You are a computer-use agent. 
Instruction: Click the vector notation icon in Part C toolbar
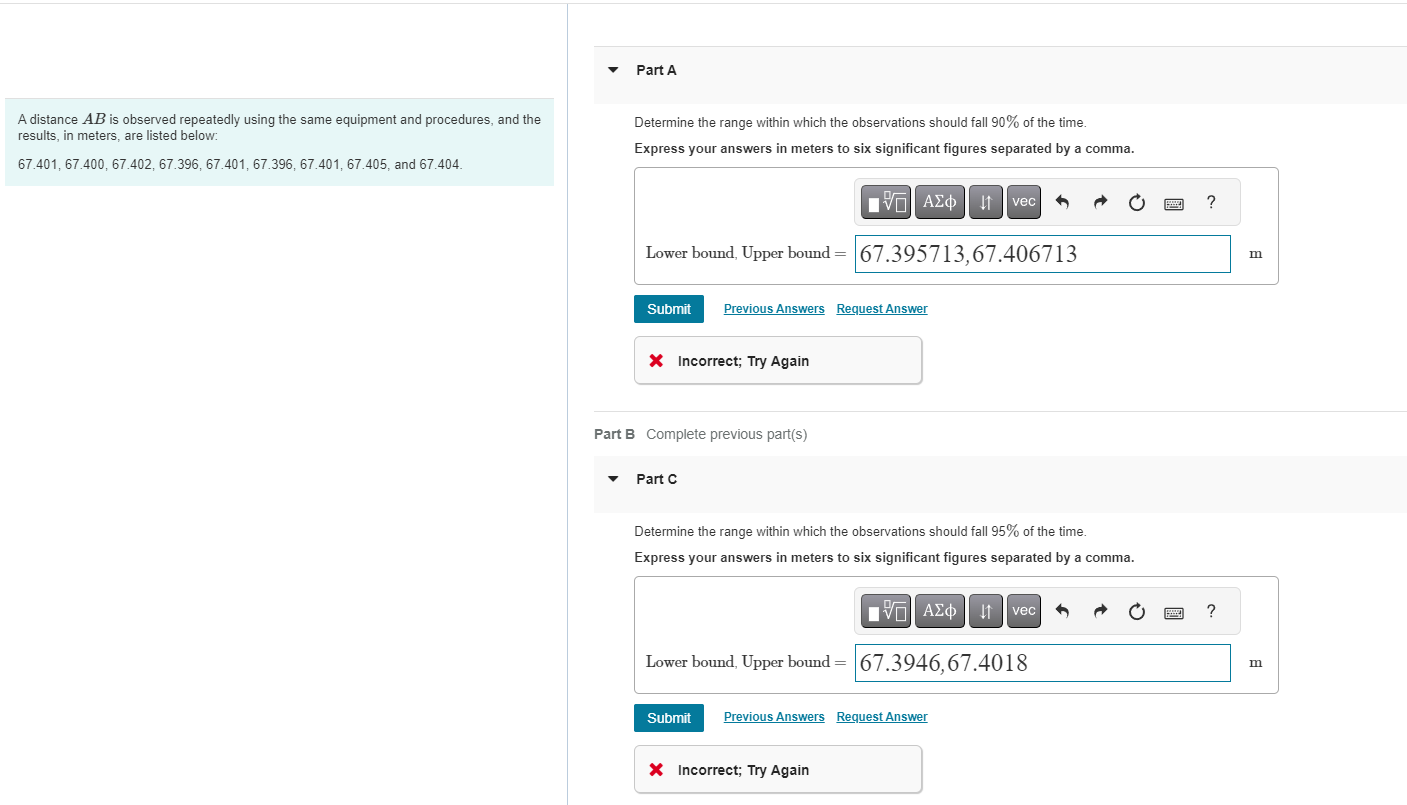point(1023,610)
